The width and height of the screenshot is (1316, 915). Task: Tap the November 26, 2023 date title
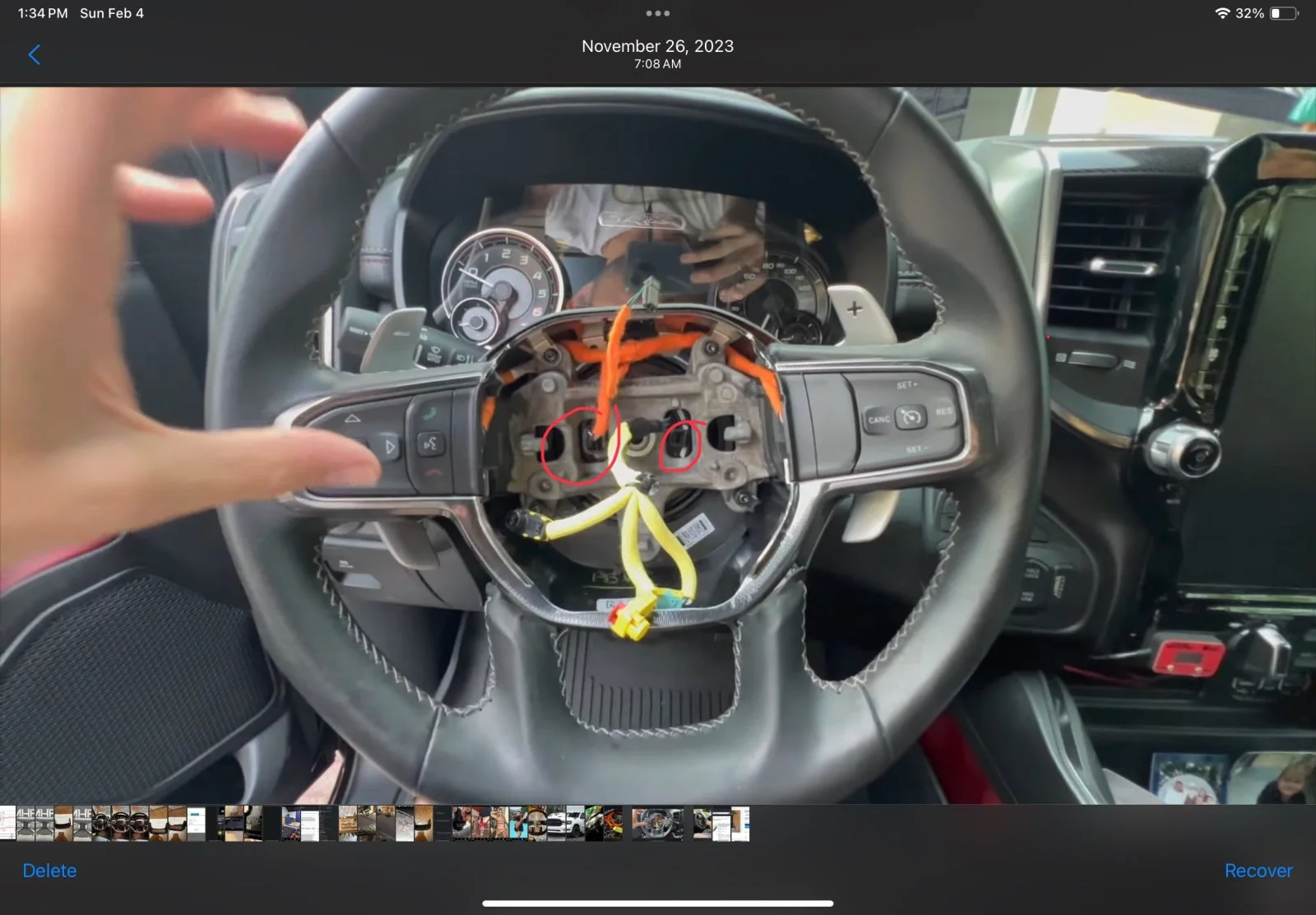(x=657, y=46)
